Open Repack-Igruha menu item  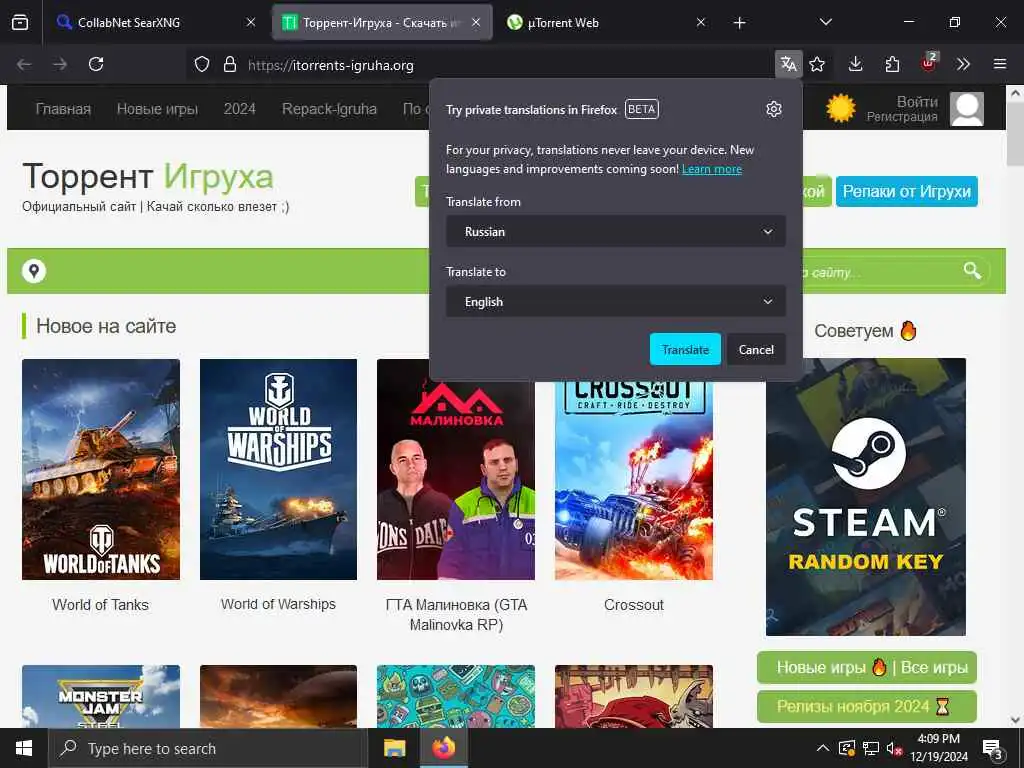[329, 109]
